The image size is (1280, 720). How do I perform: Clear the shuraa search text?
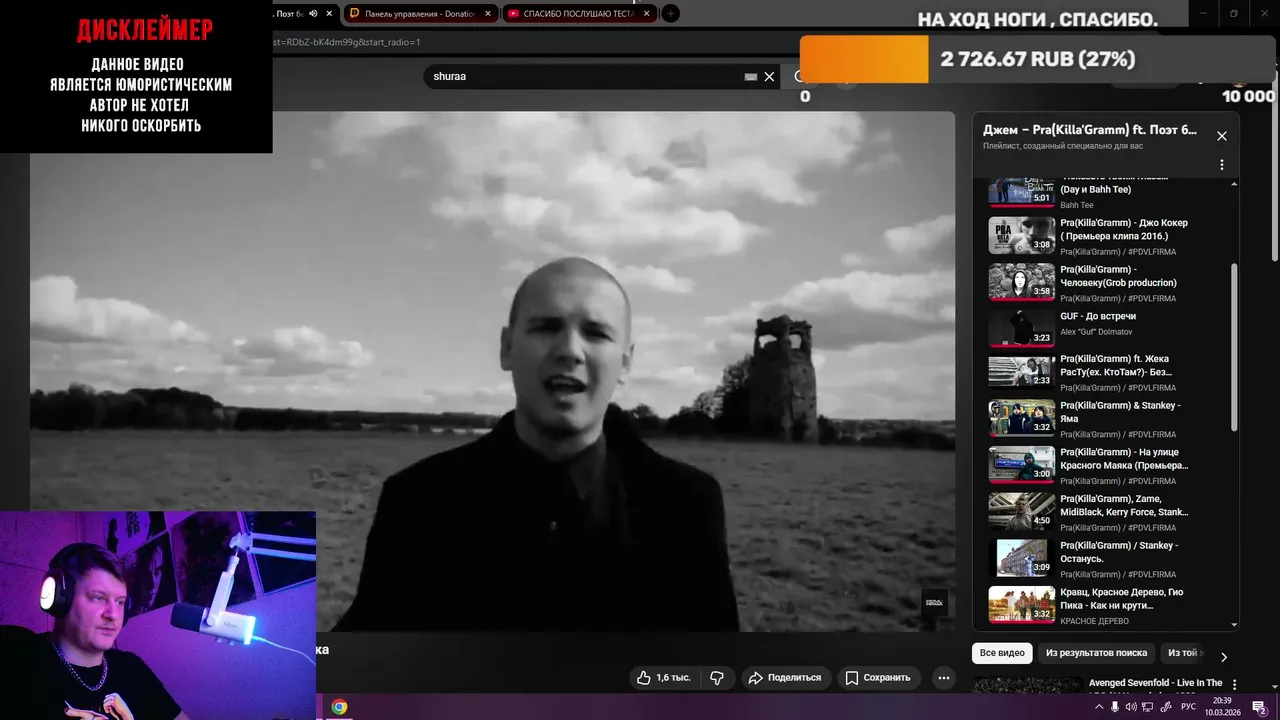[769, 76]
